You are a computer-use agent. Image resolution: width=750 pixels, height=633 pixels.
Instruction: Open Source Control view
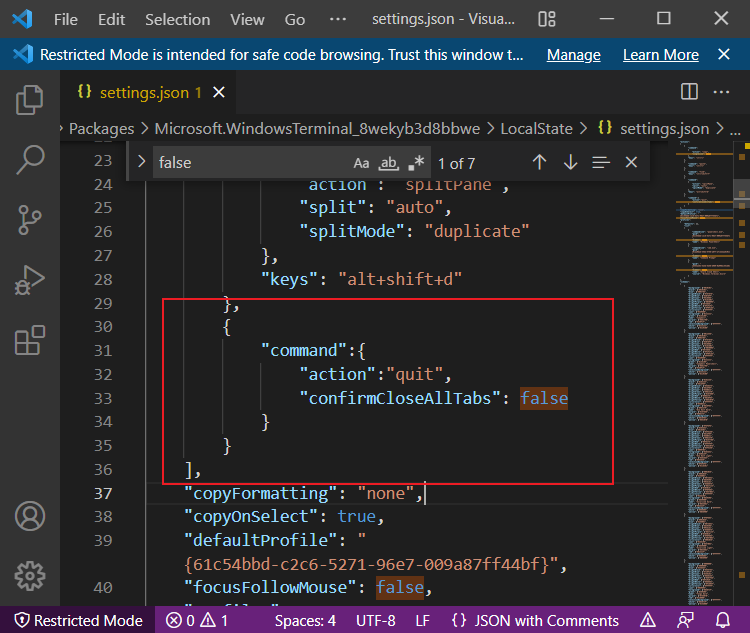pos(30,219)
